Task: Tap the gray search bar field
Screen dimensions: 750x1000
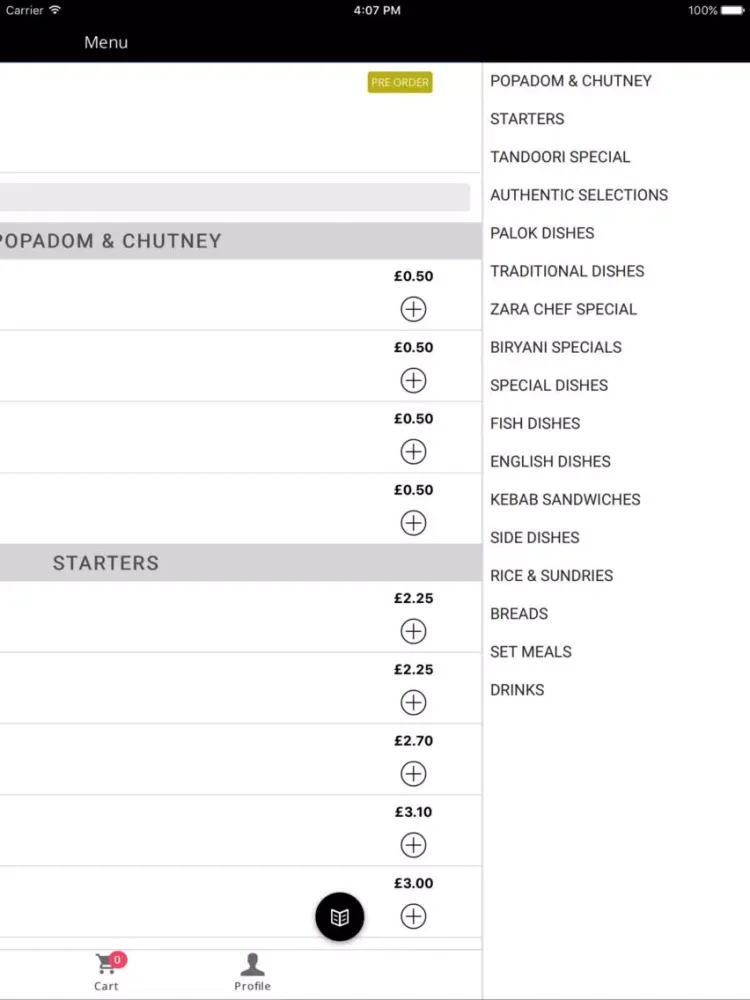Action: (x=235, y=197)
